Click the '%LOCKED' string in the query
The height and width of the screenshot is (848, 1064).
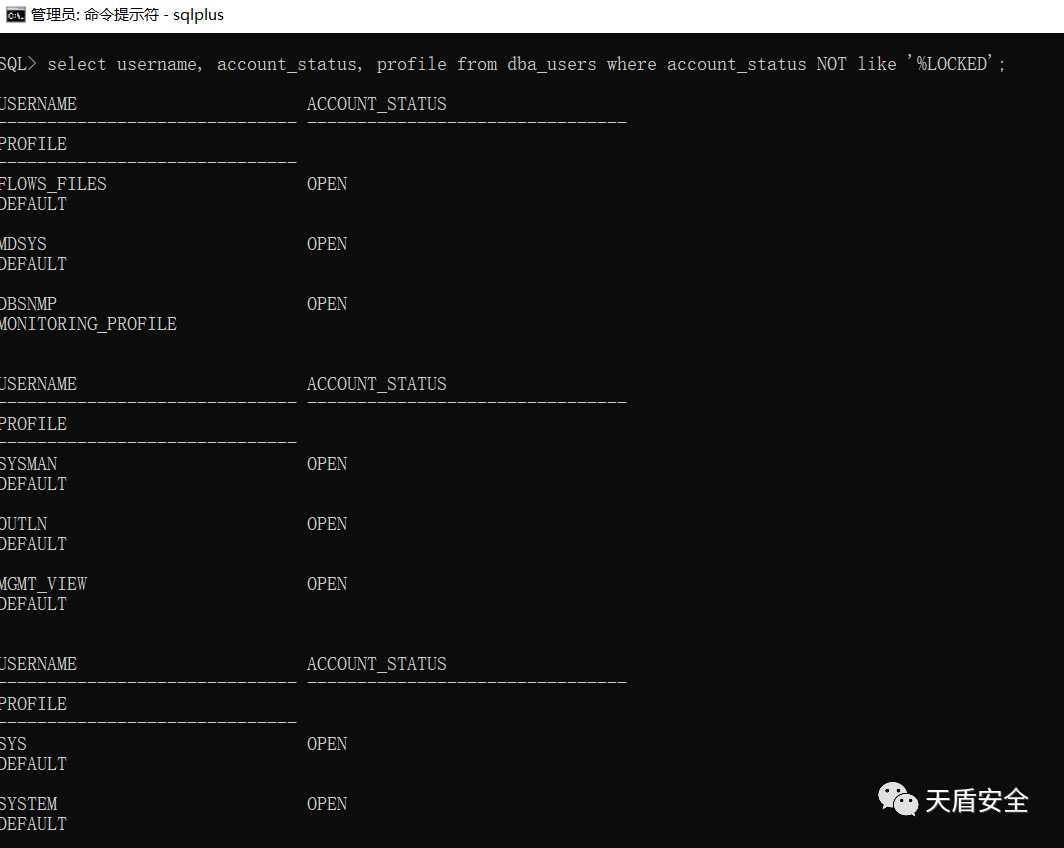point(955,64)
